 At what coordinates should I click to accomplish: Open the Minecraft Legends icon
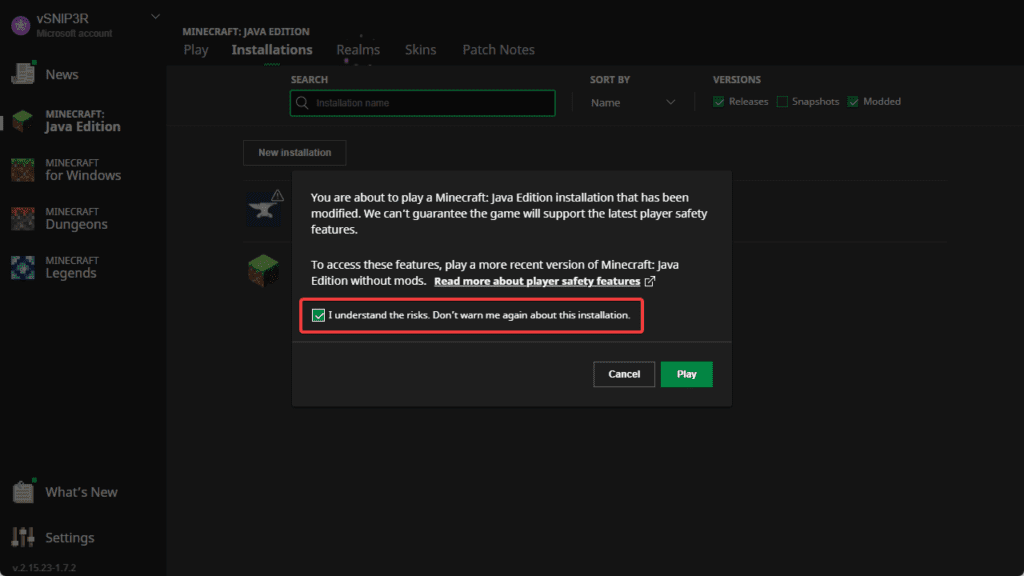coord(23,267)
